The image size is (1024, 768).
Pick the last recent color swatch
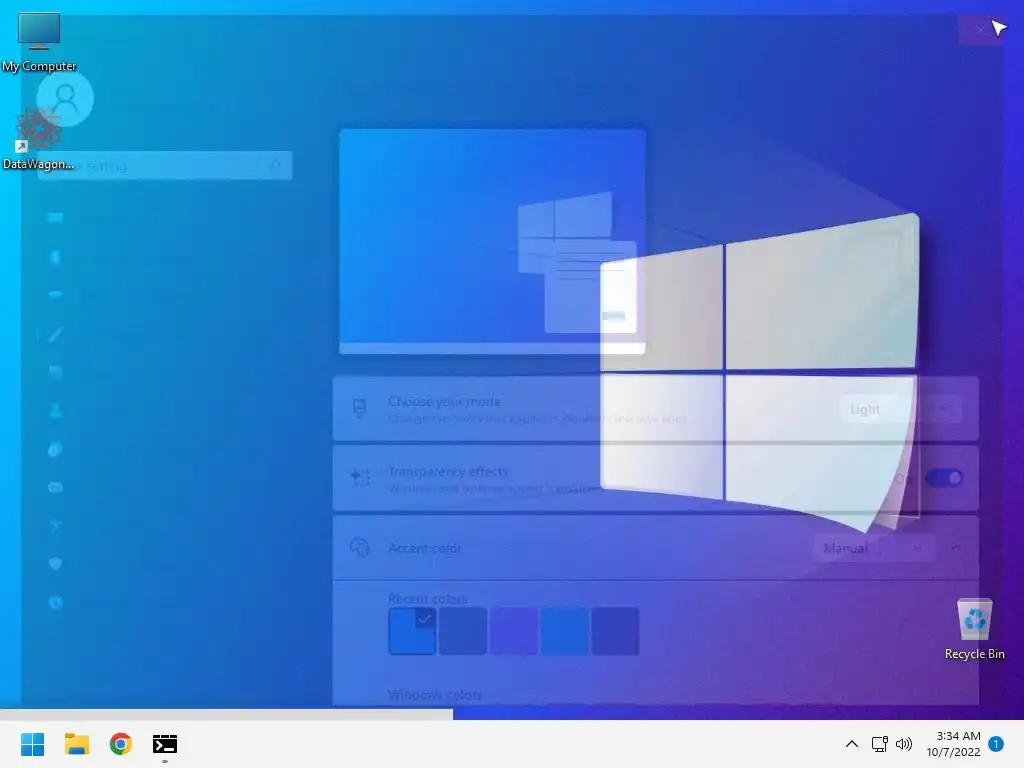615,631
